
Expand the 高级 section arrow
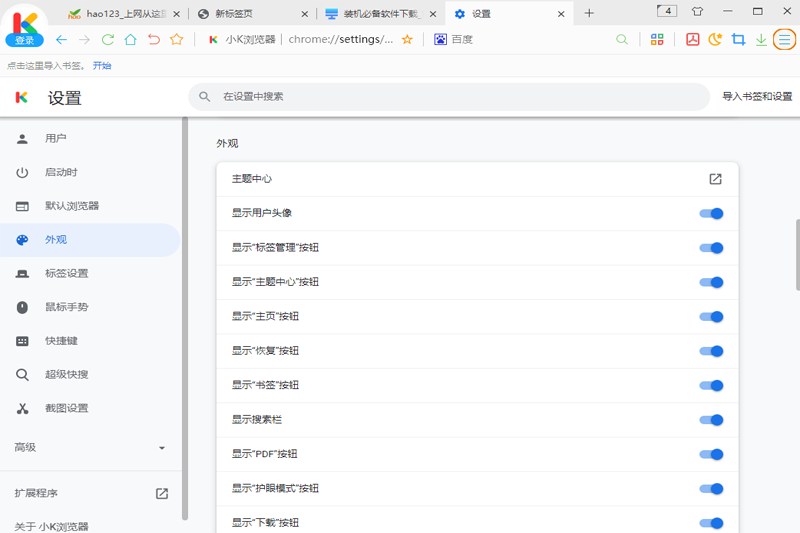[162, 448]
